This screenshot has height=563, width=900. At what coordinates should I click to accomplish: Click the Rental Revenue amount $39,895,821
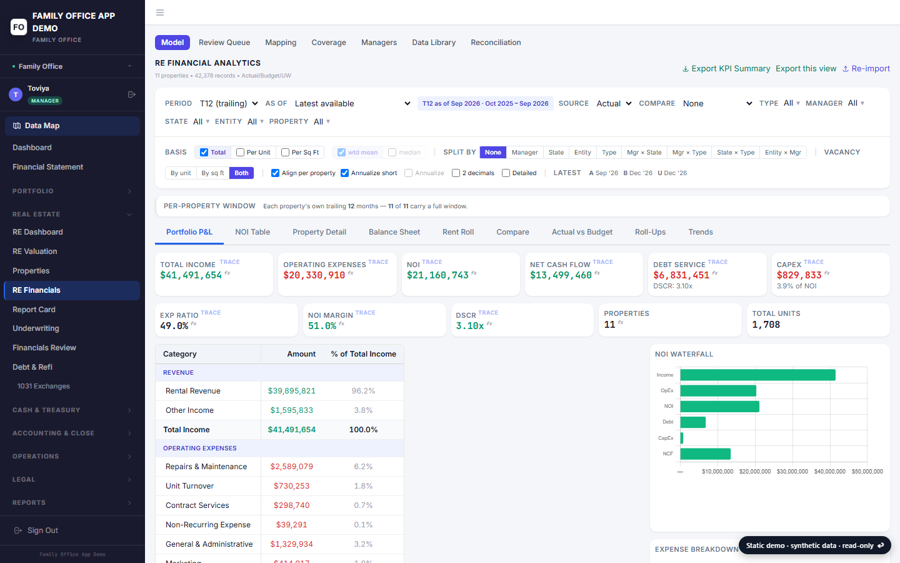coord(292,391)
